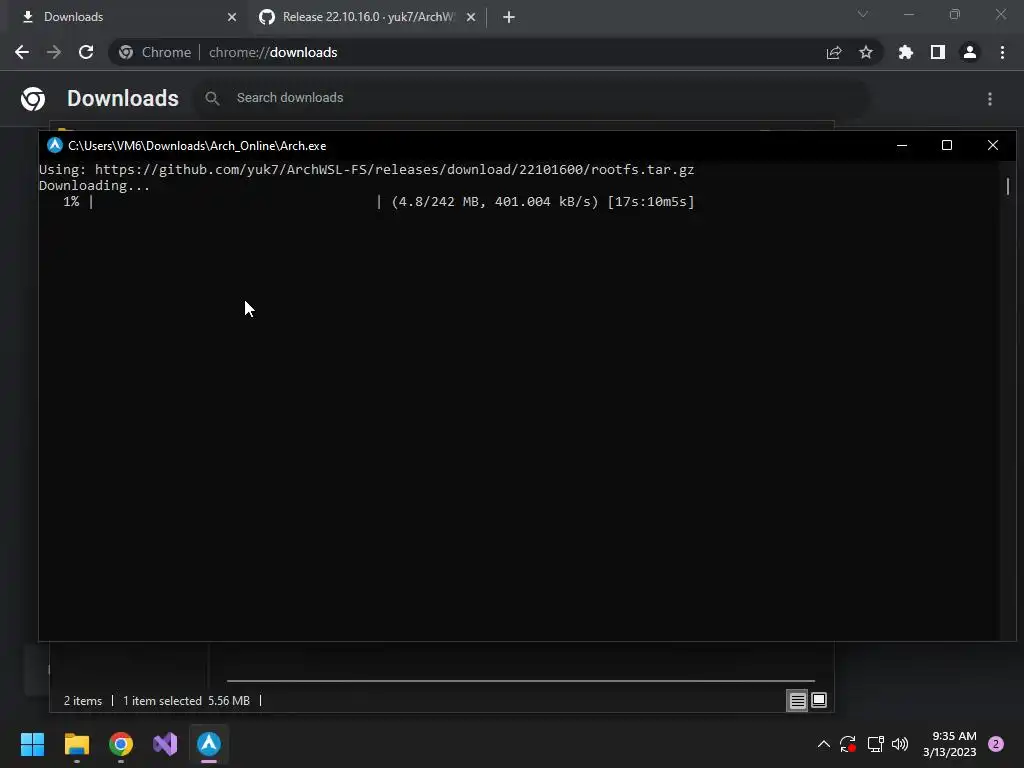Click the Arch icon in console title bar
This screenshot has width=1024, height=768.
[55, 145]
